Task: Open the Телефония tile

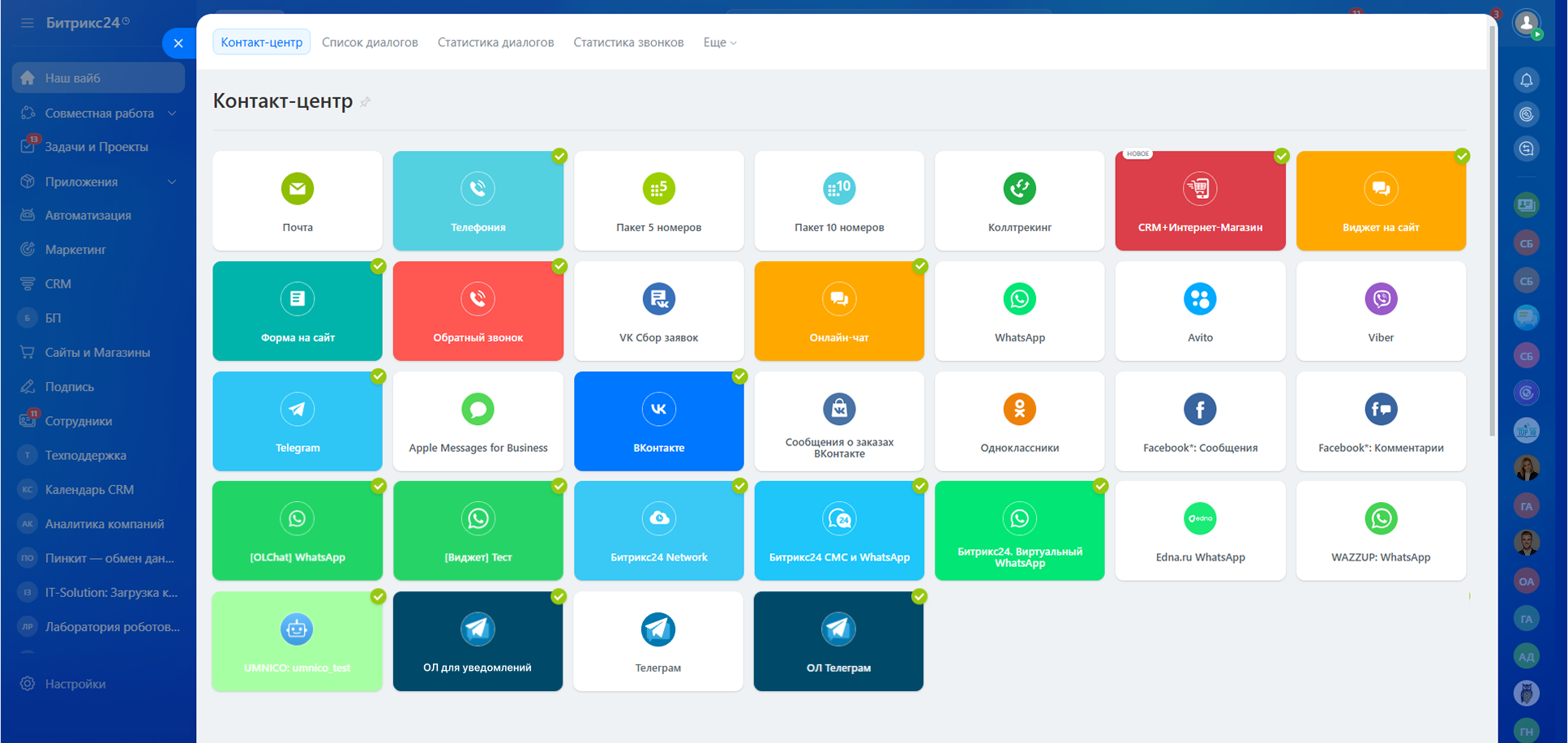Action: pyautogui.click(x=478, y=200)
